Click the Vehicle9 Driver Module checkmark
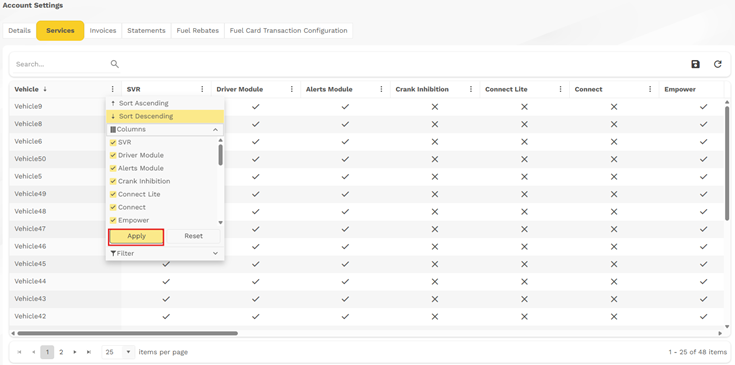The image size is (735, 365). [255, 107]
